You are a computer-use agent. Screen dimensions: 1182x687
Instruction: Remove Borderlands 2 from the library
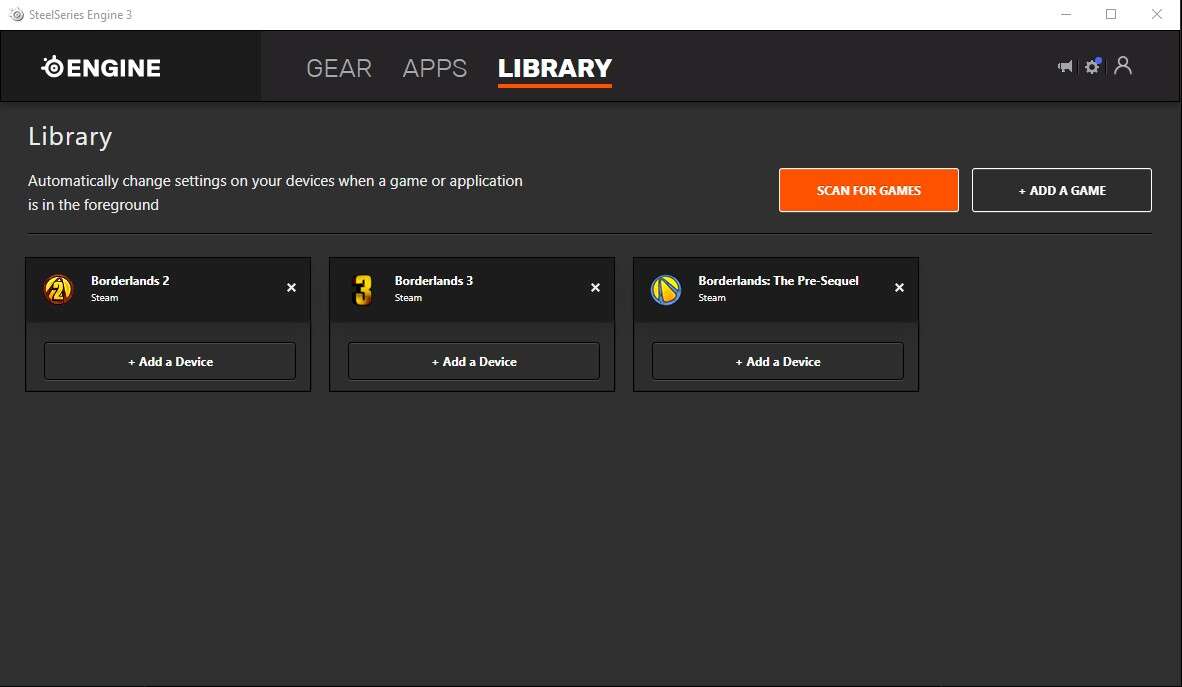coord(291,288)
